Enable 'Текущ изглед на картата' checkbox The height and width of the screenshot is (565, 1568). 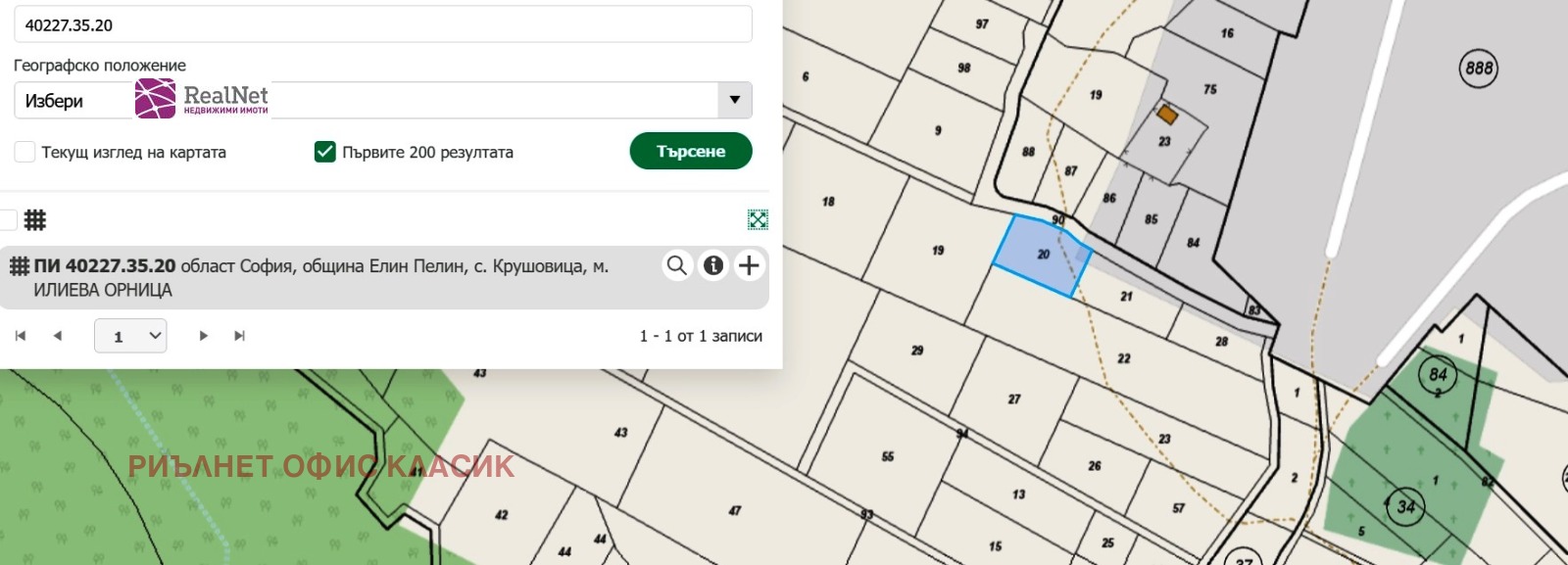click(25, 152)
